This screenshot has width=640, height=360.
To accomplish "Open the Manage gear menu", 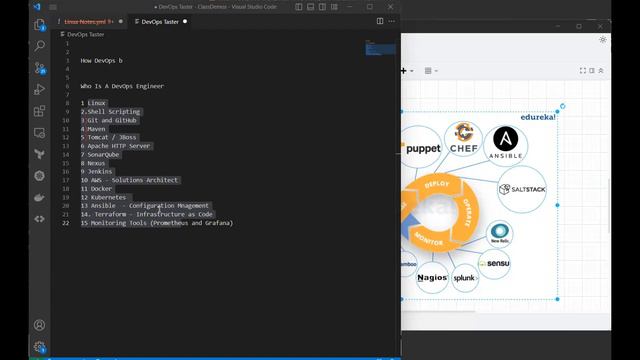I will pyautogui.click(x=40, y=347).
